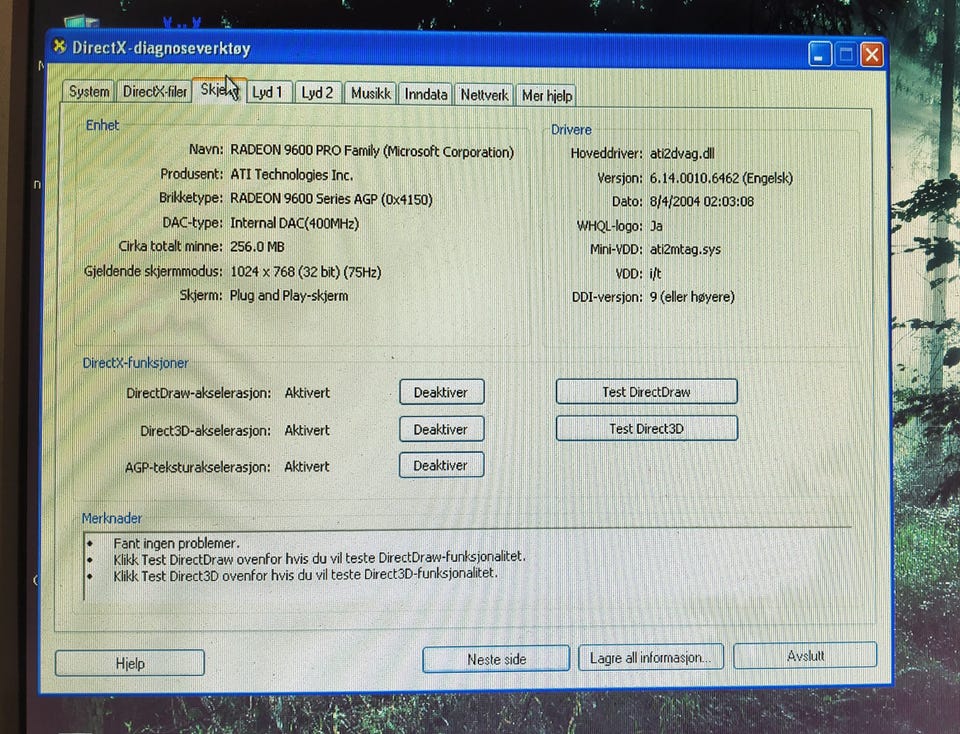Minimize the DirectX diagnostic window
The image size is (960, 734).
(819, 54)
